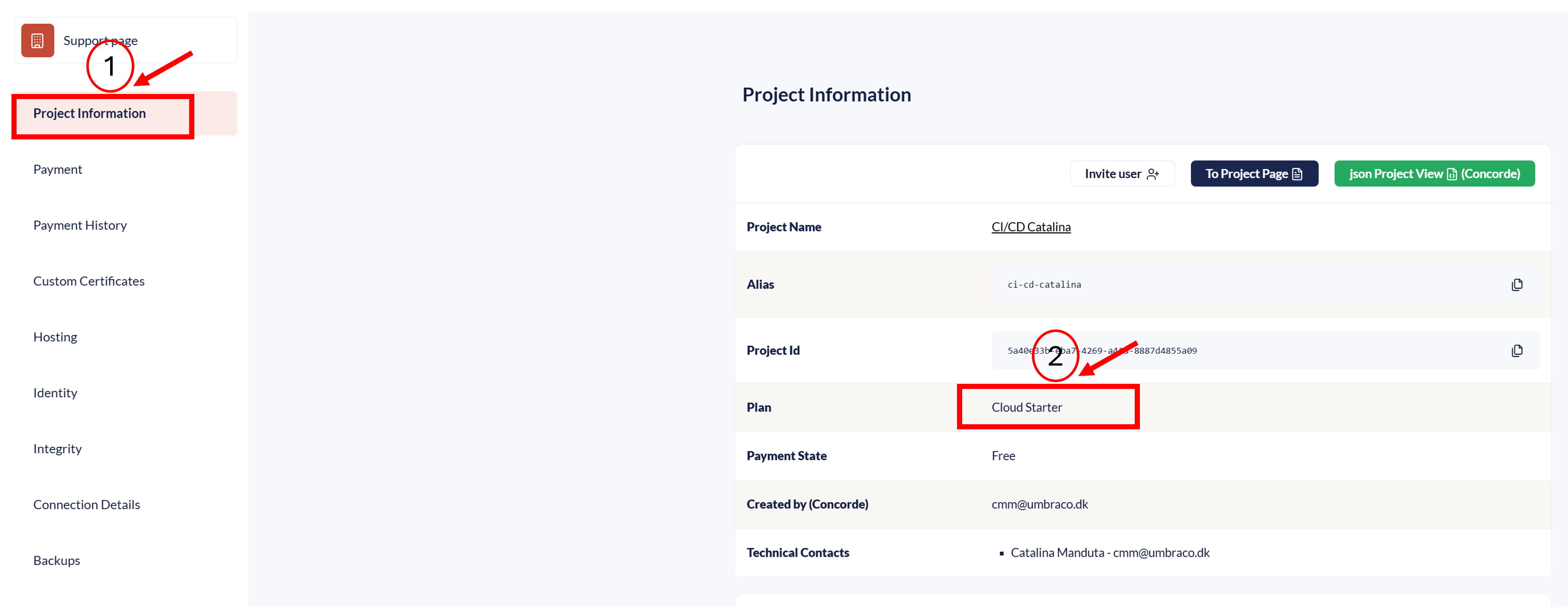
Task: Click the red Support page building icon
Action: (x=38, y=41)
